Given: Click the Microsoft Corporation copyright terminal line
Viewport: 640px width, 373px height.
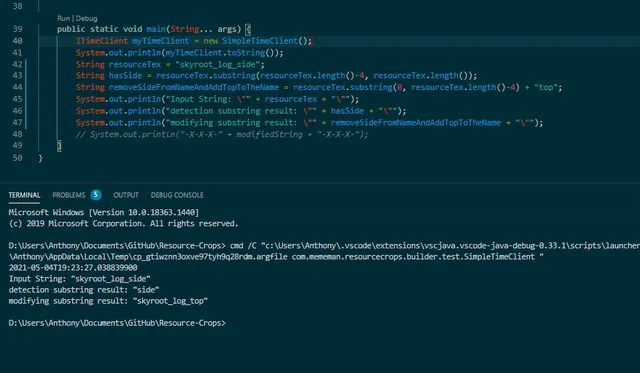Looking at the screenshot, I should point(123,224).
